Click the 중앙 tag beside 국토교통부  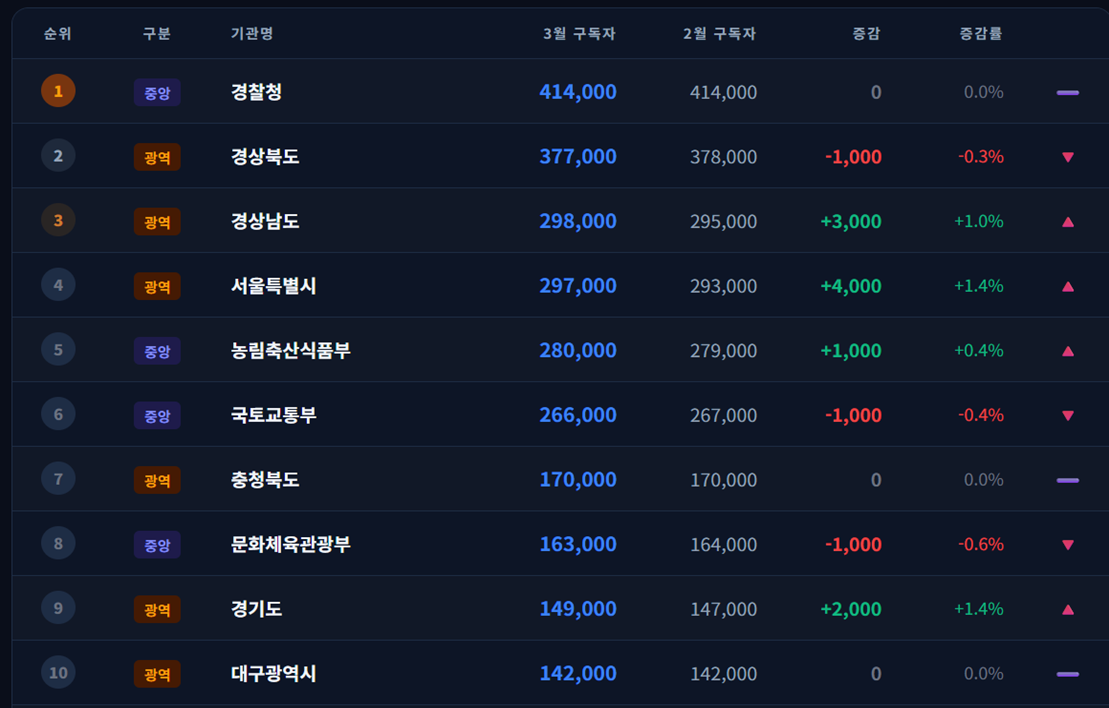tap(157, 416)
